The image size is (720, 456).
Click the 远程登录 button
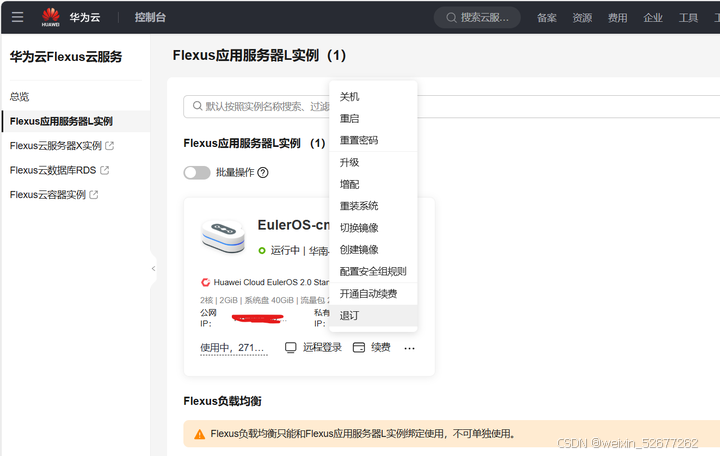click(x=322, y=347)
